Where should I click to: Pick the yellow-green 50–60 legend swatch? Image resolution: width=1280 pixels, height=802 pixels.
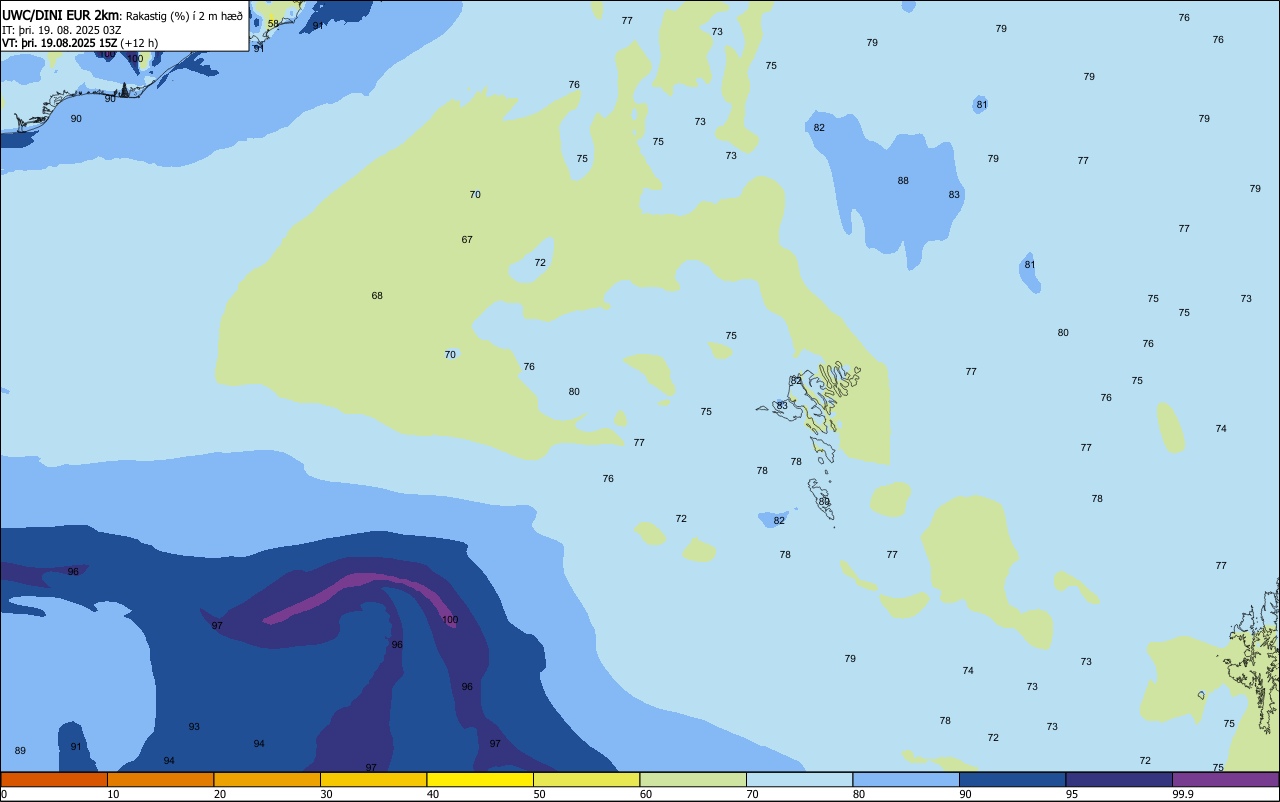587,779
